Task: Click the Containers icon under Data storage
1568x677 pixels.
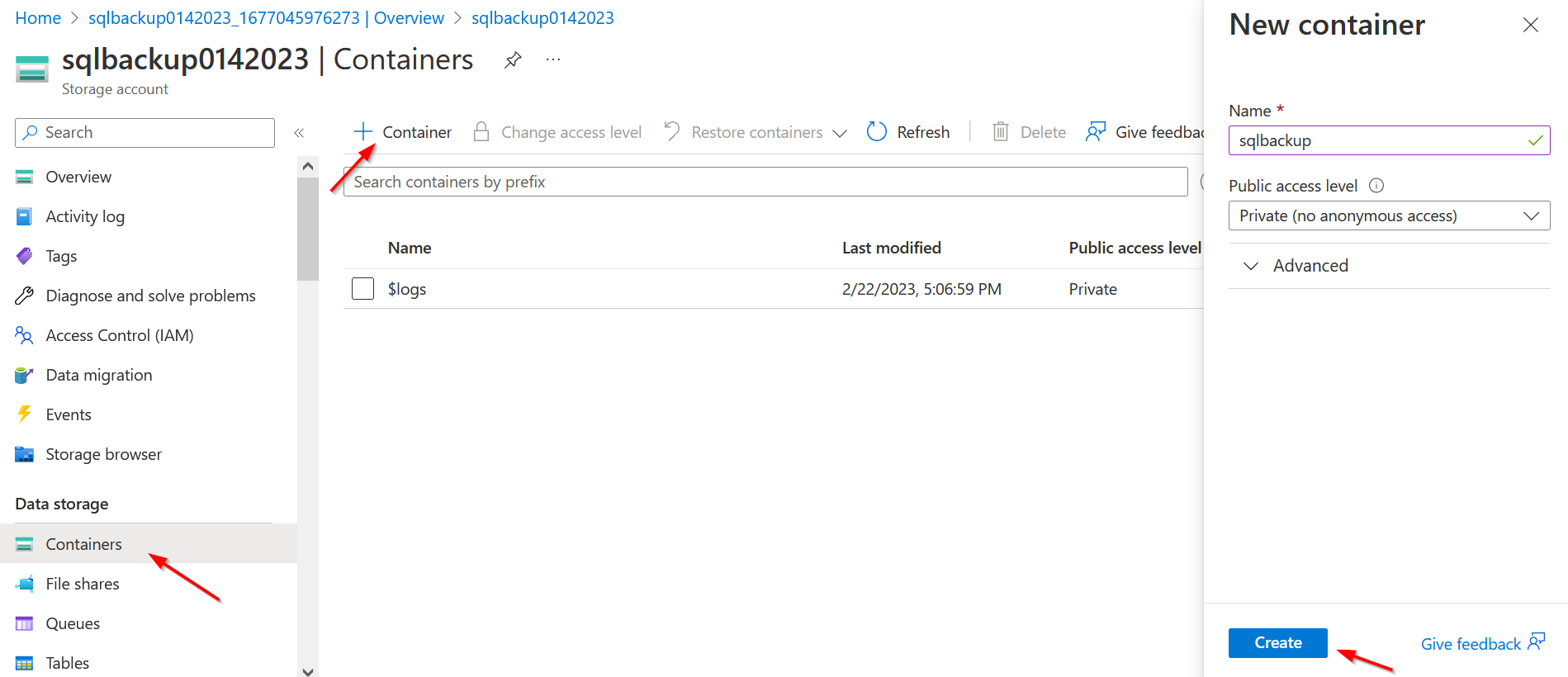Action: point(25,544)
